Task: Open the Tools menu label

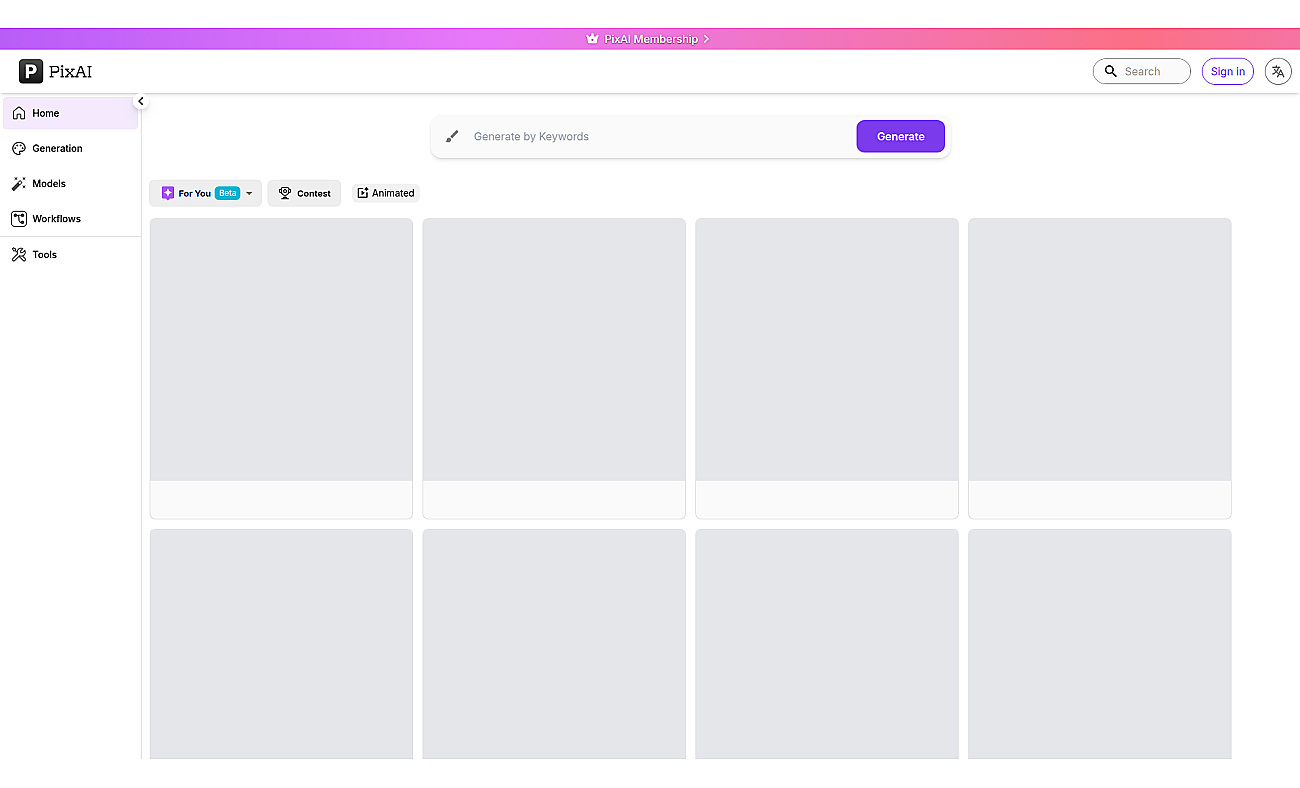Action: coord(45,254)
